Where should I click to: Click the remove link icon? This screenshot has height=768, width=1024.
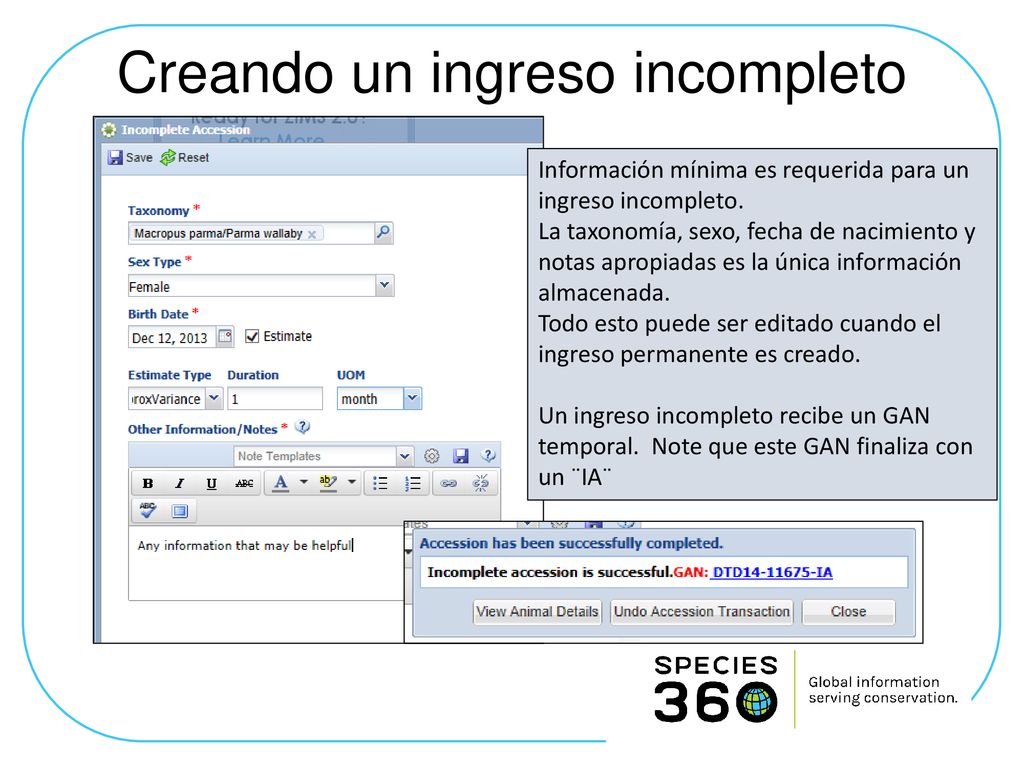click(x=481, y=483)
